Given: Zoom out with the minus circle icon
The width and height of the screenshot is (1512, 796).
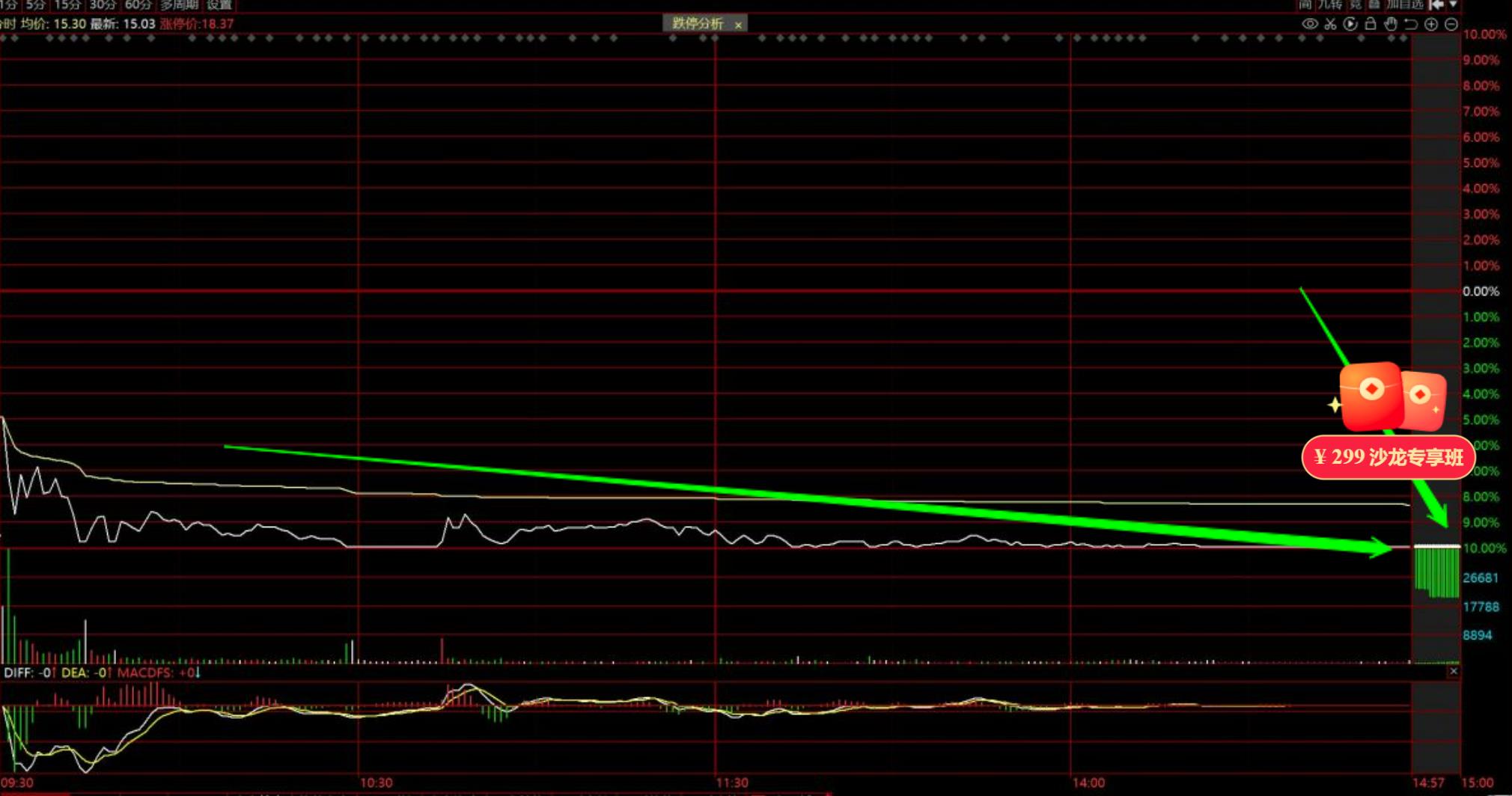Looking at the screenshot, I should point(1451,24).
